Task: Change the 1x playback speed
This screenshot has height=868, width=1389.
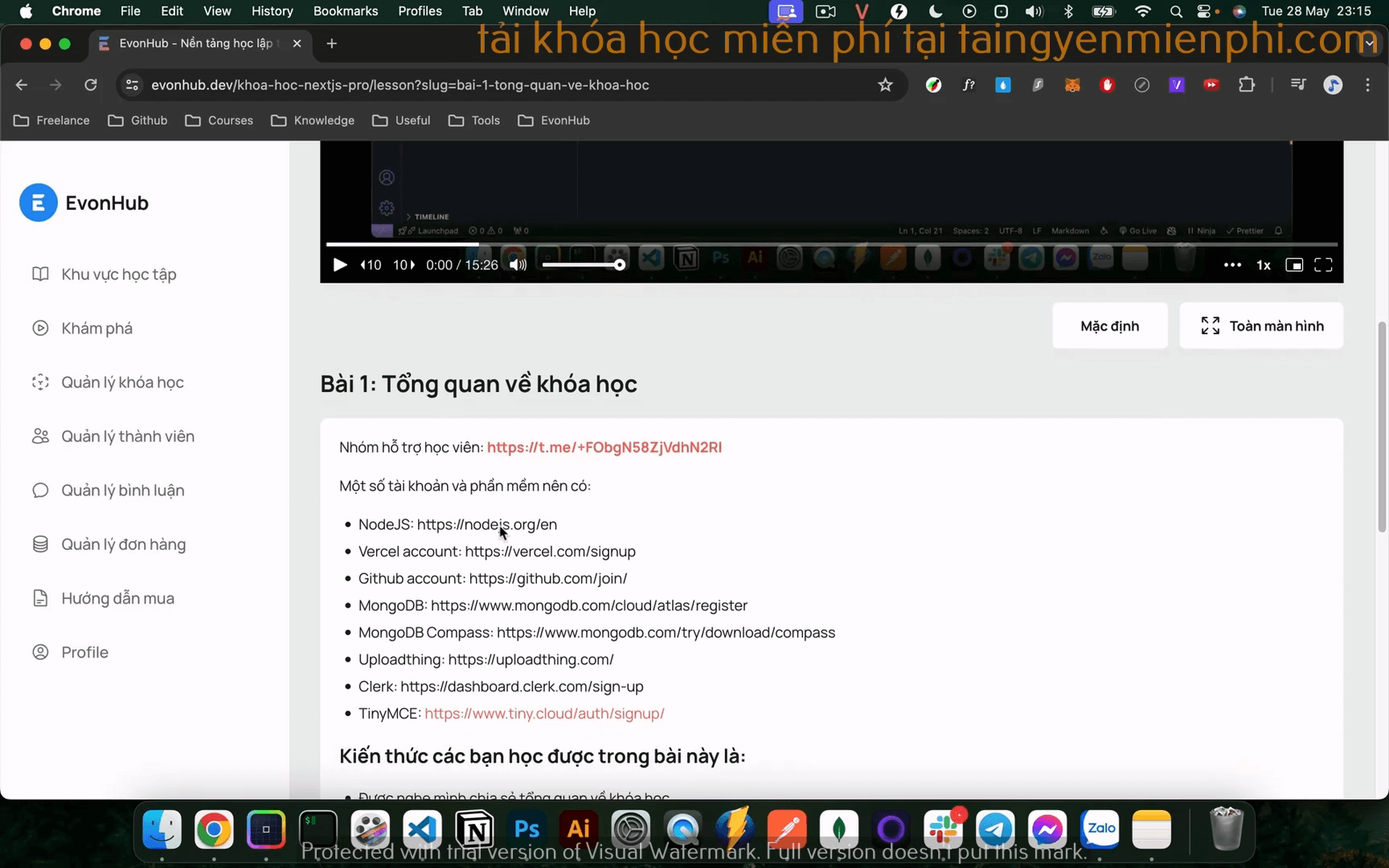Action: tap(1264, 265)
